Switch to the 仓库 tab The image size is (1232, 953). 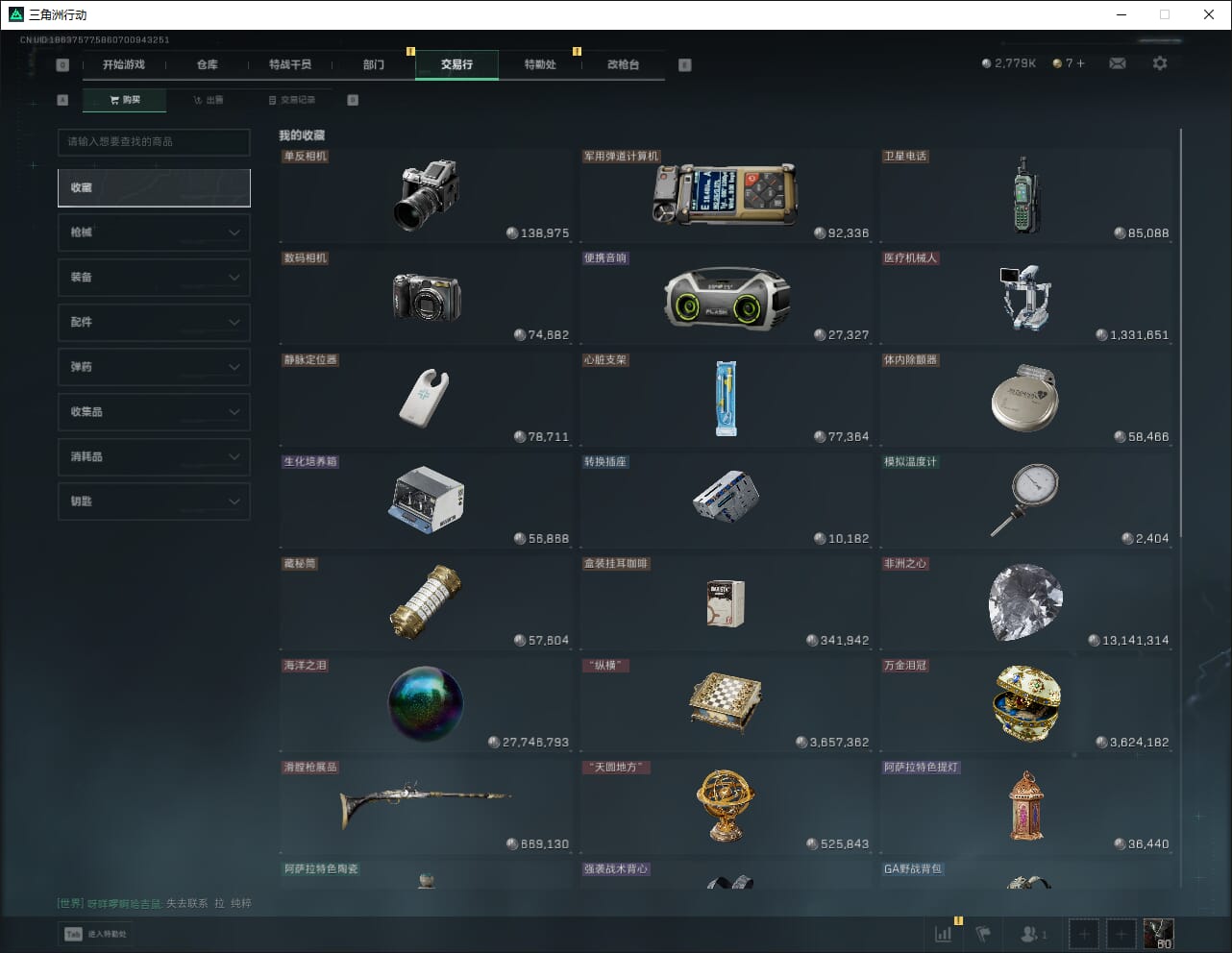coord(207,64)
